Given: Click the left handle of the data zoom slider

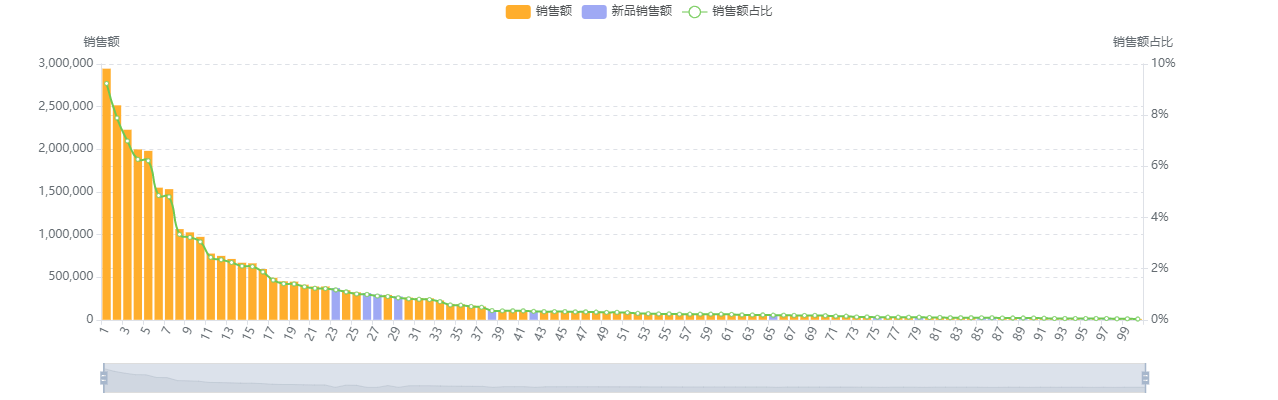Looking at the screenshot, I should 102,377.
